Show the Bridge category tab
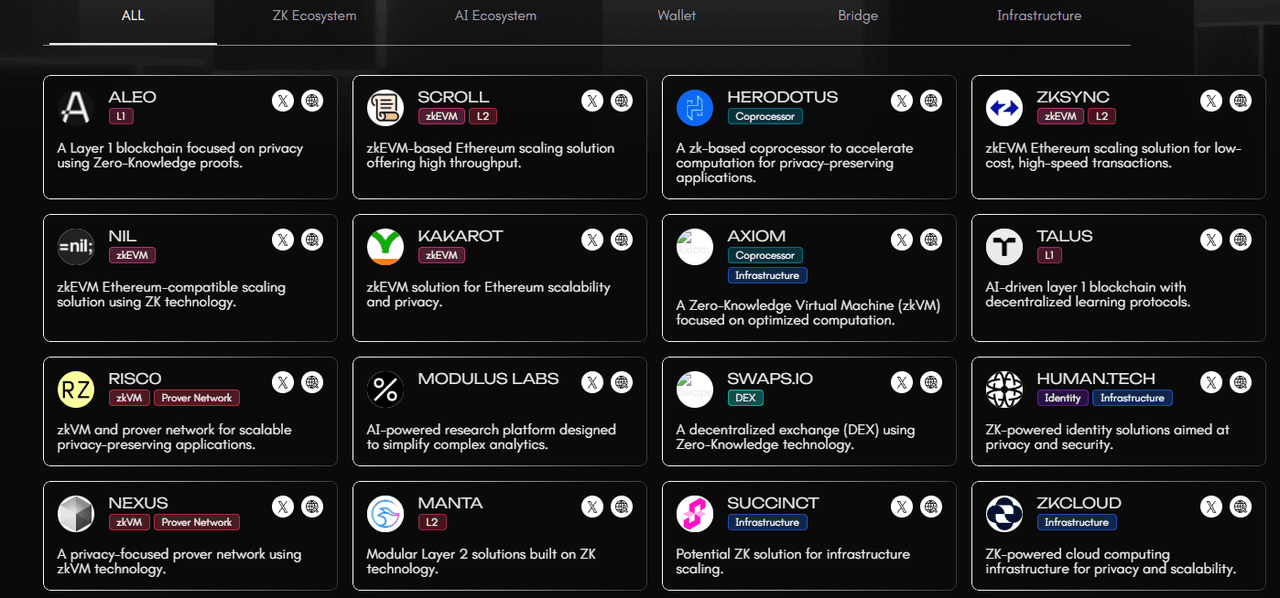This screenshot has width=1280, height=598. tap(857, 16)
